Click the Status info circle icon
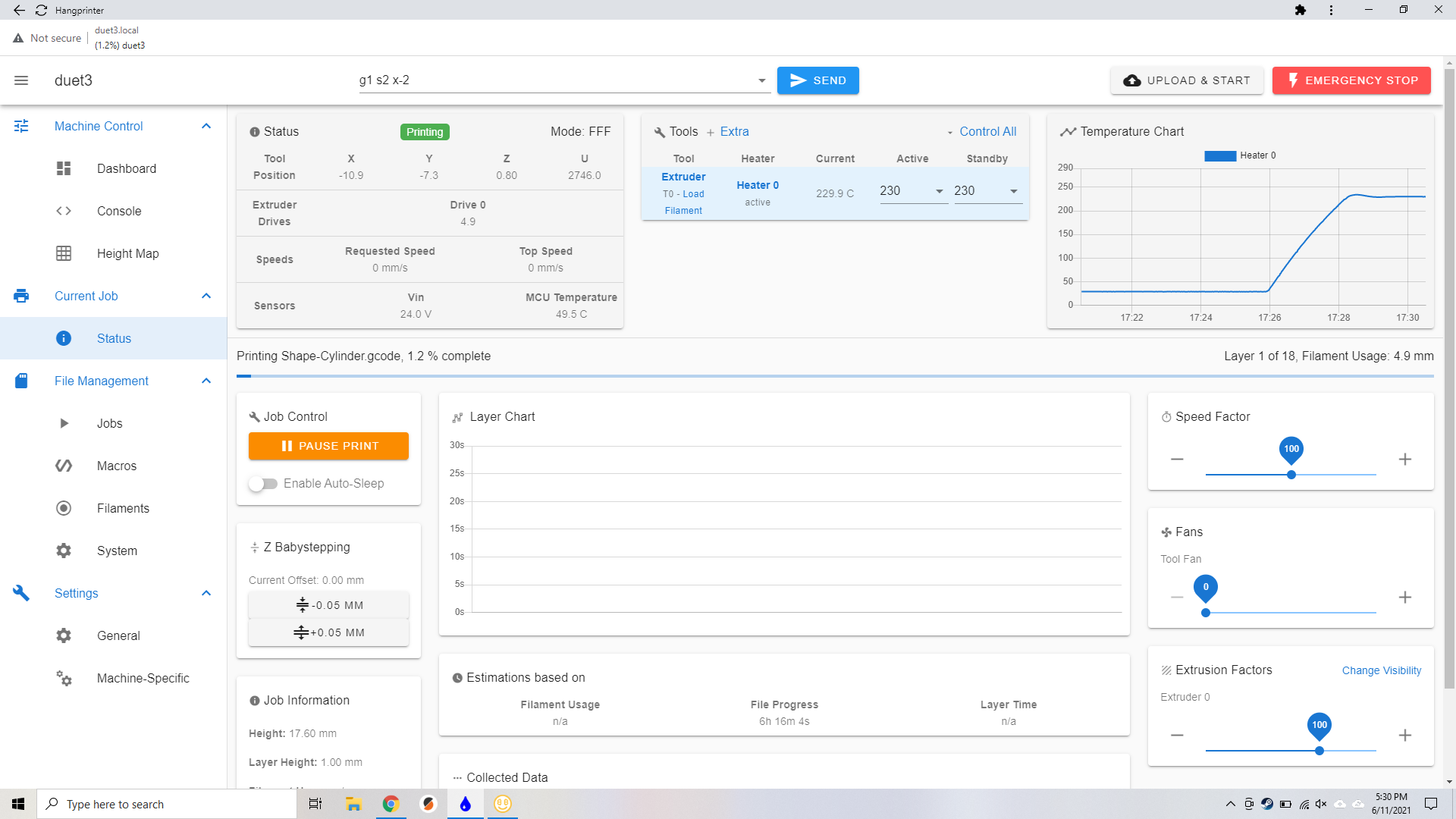 pyautogui.click(x=64, y=338)
